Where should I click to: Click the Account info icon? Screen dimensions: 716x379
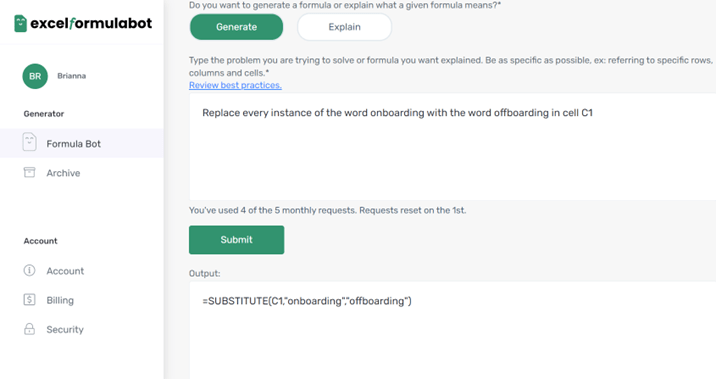(29, 270)
